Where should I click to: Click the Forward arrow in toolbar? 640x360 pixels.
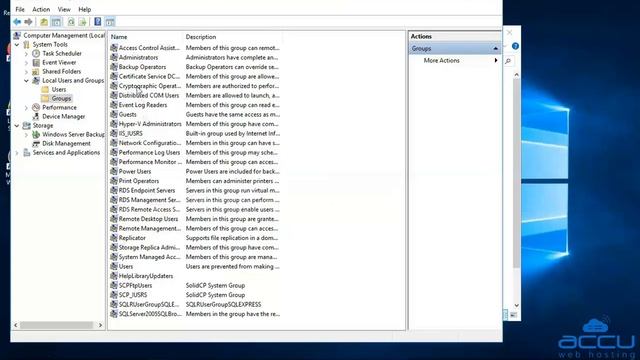pos(28,22)
